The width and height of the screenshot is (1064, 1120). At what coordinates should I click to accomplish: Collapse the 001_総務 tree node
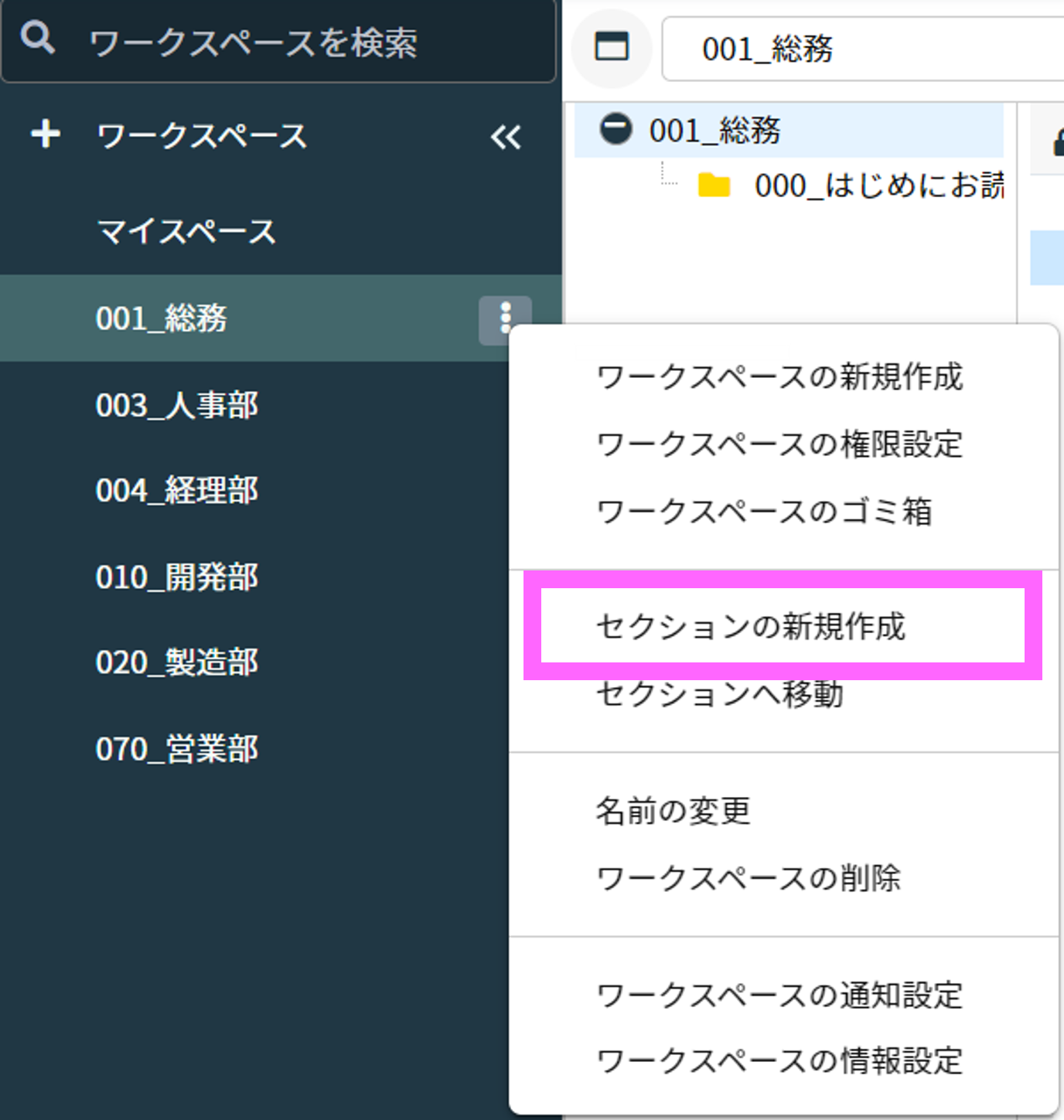click(x=616, y=129)
